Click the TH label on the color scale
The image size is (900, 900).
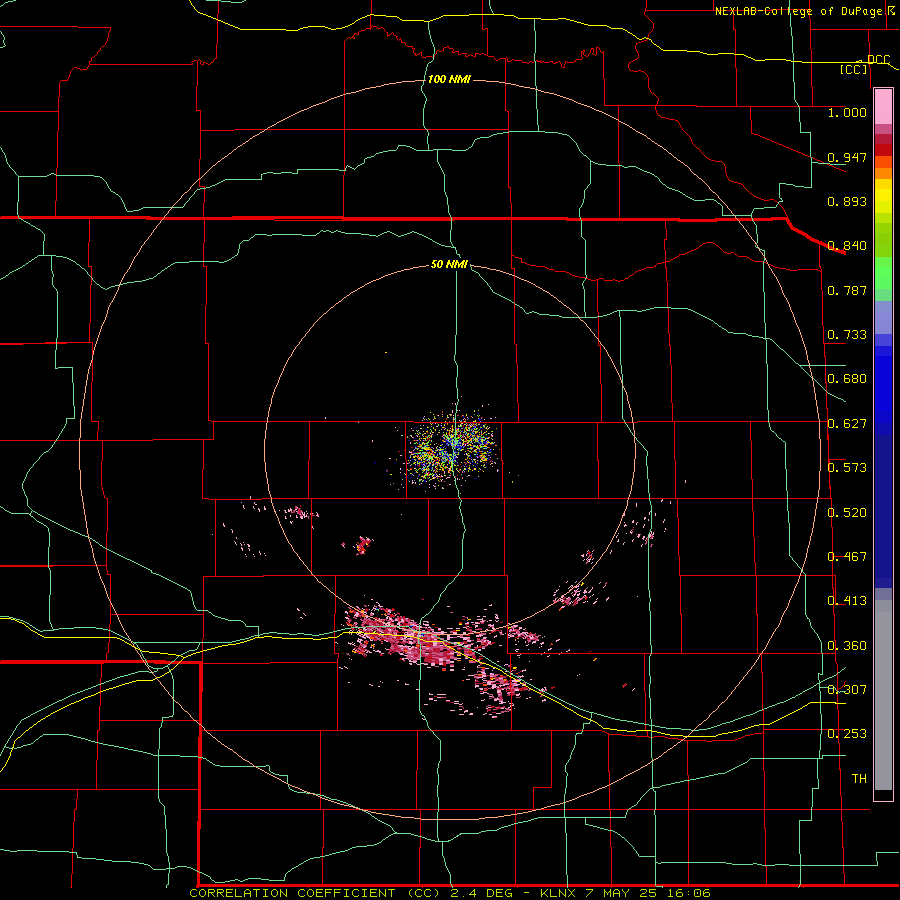click(859, 779)
